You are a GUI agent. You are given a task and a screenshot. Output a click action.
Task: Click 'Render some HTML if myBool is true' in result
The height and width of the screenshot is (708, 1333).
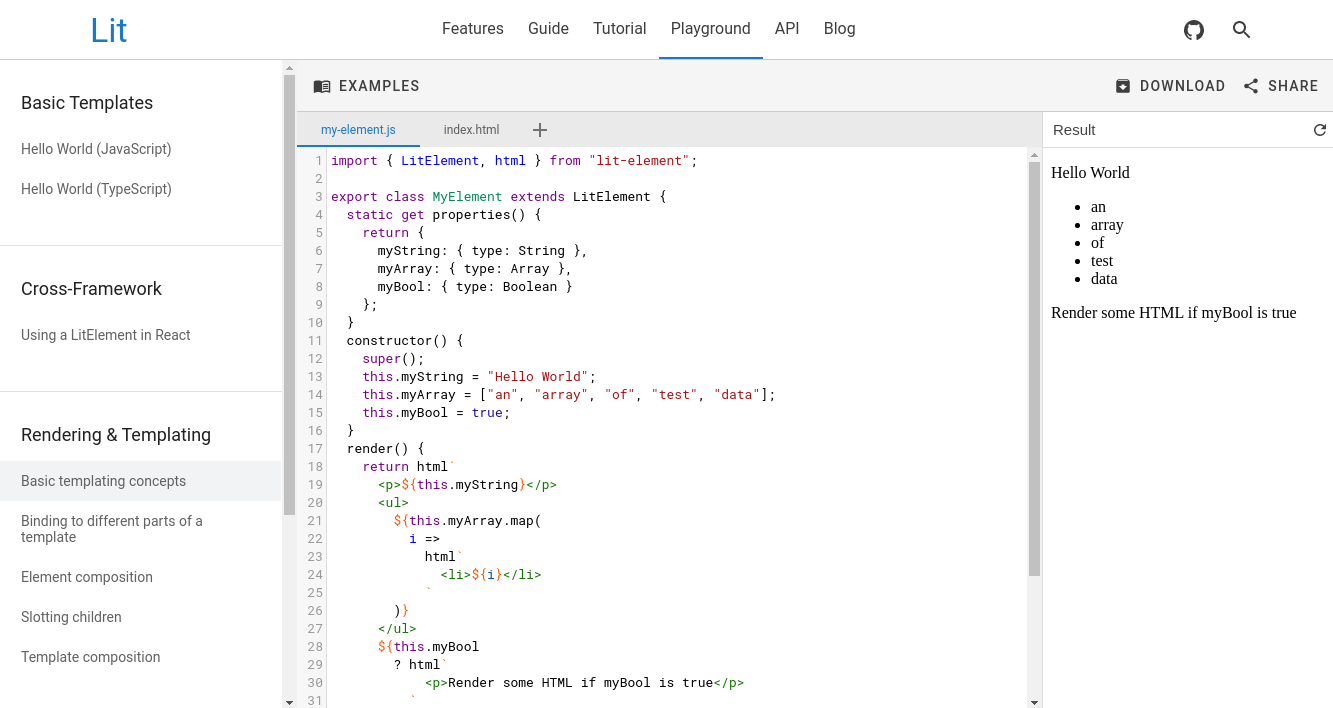click(1173, 313)
